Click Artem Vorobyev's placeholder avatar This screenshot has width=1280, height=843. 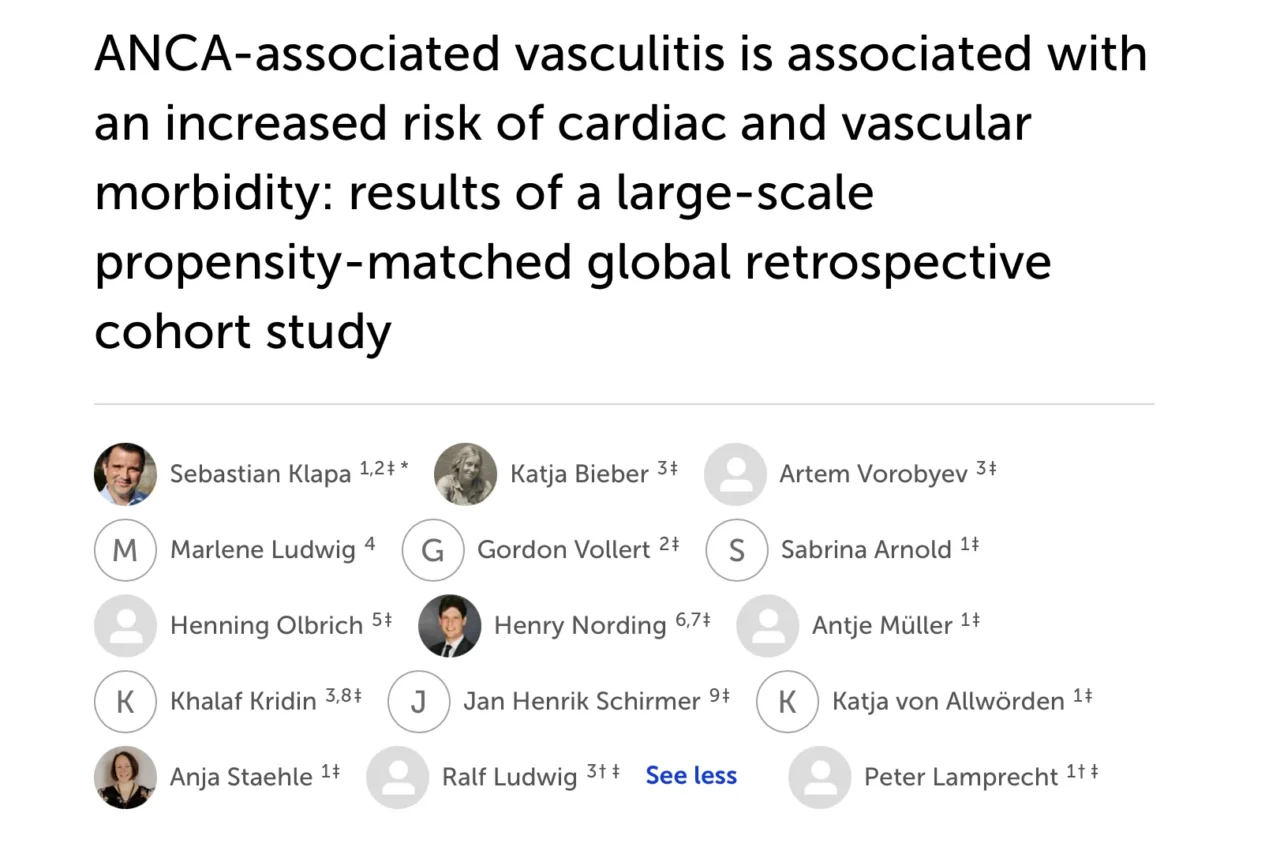[736, 474]
